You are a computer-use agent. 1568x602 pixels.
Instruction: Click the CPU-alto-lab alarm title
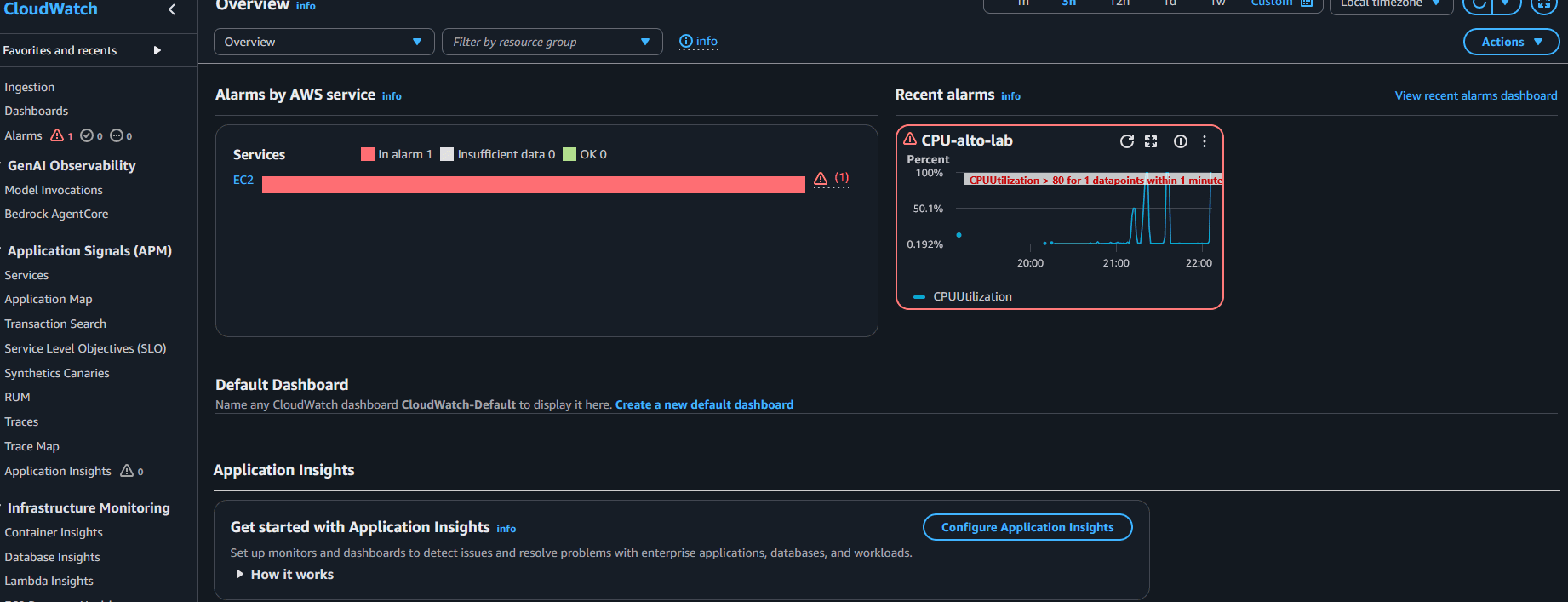967,140
